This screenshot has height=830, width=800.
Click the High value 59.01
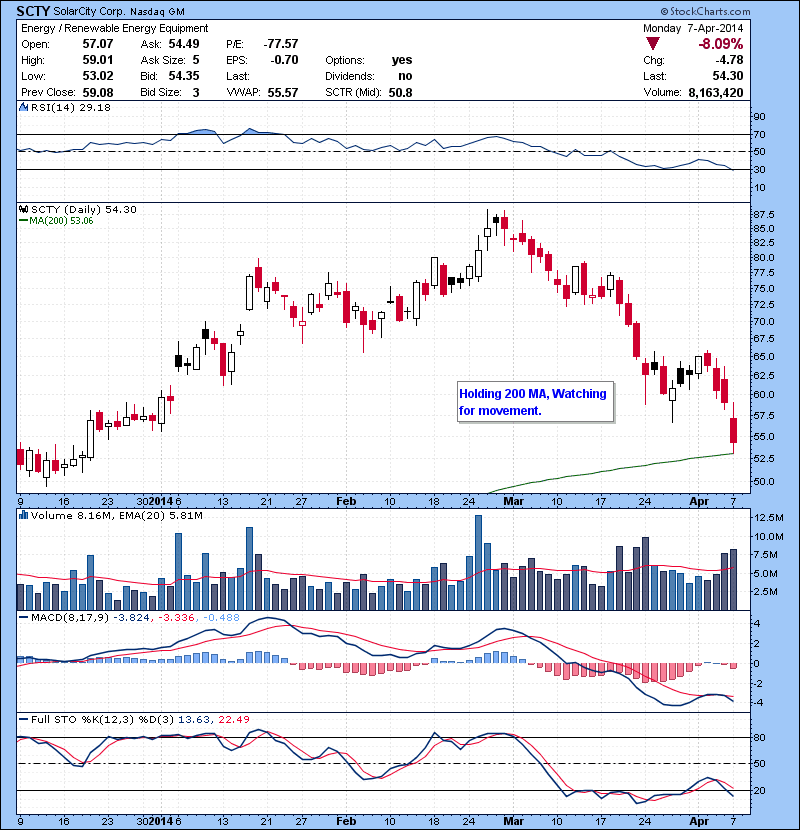(x=98, y=60)
